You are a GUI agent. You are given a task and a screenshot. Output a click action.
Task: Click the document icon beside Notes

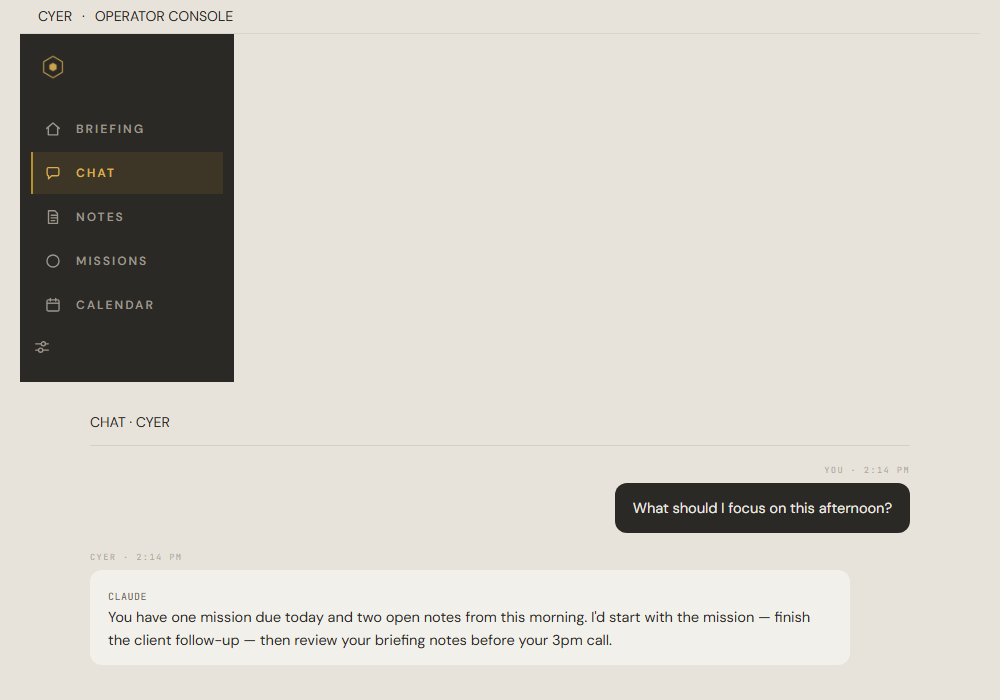(x=53, y=217)
